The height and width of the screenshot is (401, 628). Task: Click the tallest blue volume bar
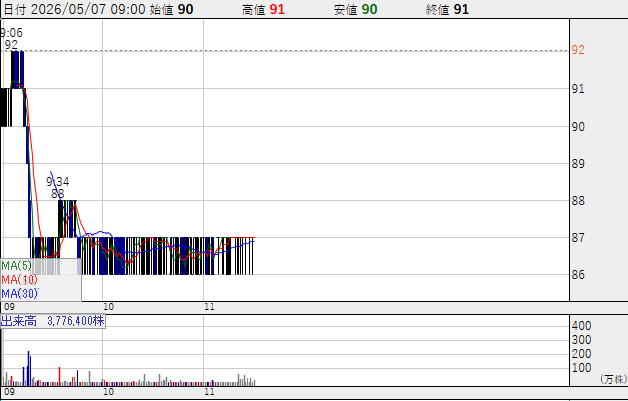(x=28, y=368)
